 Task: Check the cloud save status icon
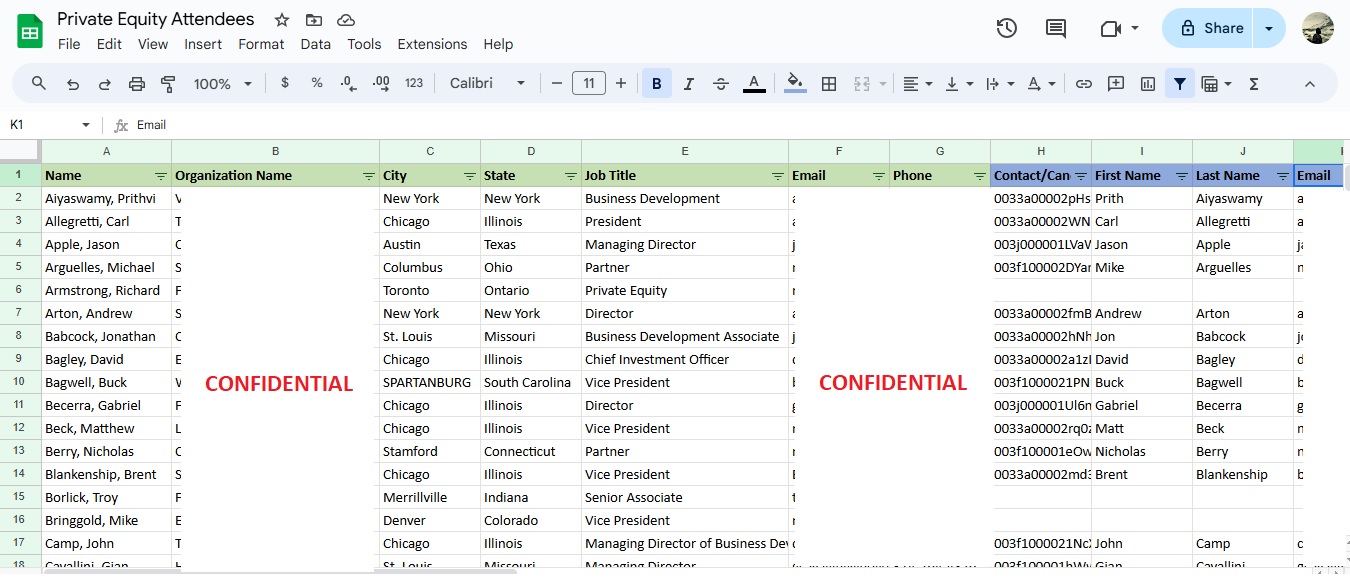pyautogui.click(x=346, y=20)
